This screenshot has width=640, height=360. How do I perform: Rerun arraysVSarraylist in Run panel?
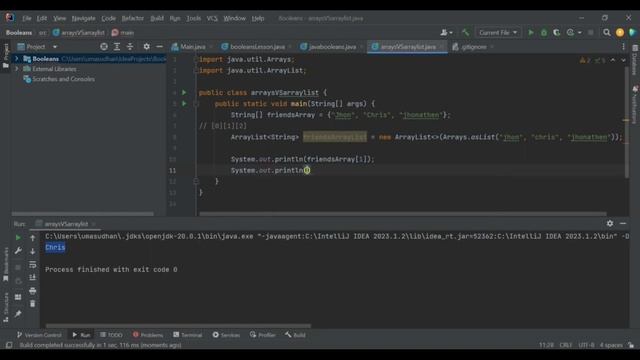18,238
